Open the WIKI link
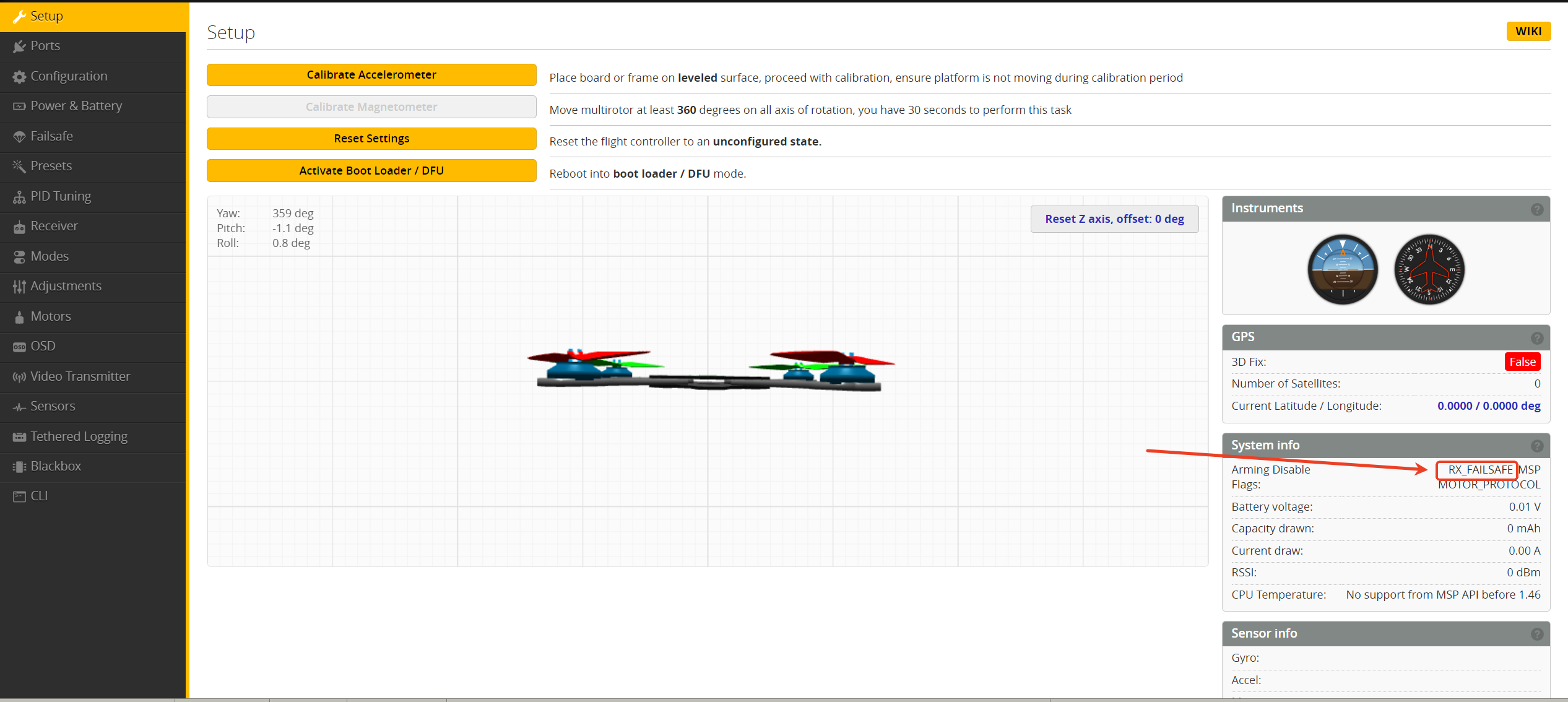This screenshot has height=702, width=1568. 1528,32
